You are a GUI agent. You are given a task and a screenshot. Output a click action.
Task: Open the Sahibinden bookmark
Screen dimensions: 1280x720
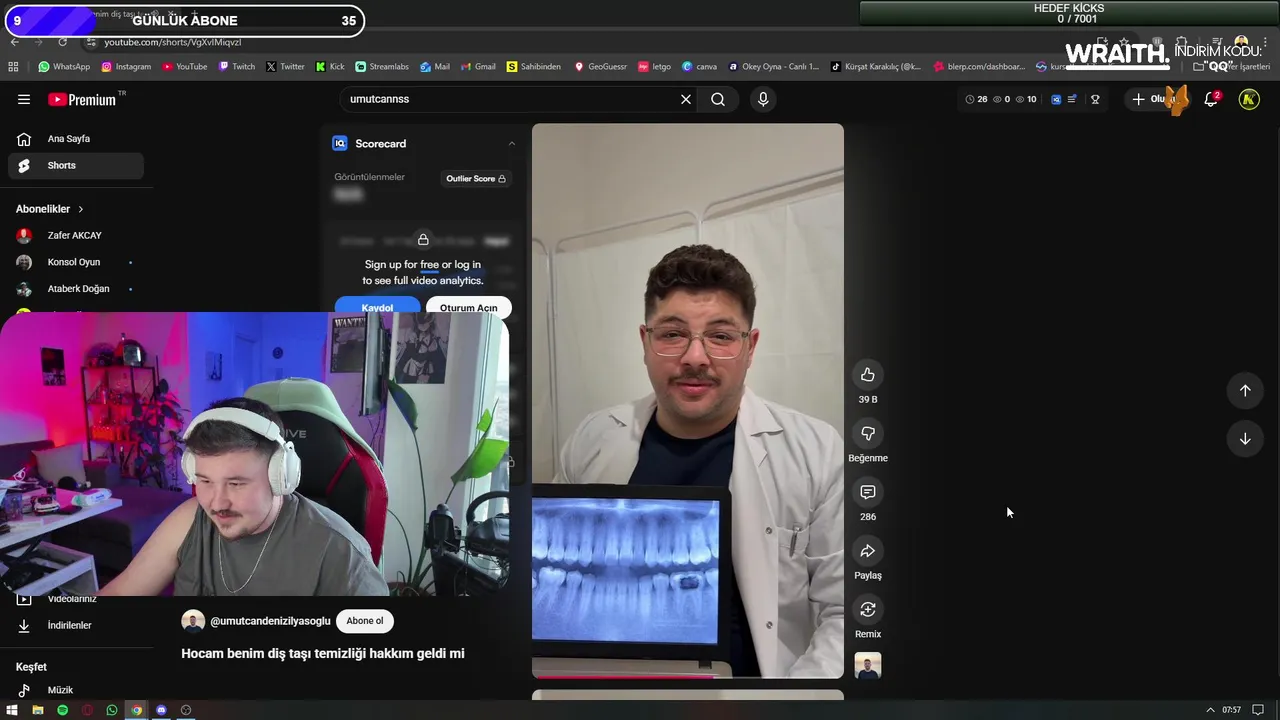click(x=533, y=67)
